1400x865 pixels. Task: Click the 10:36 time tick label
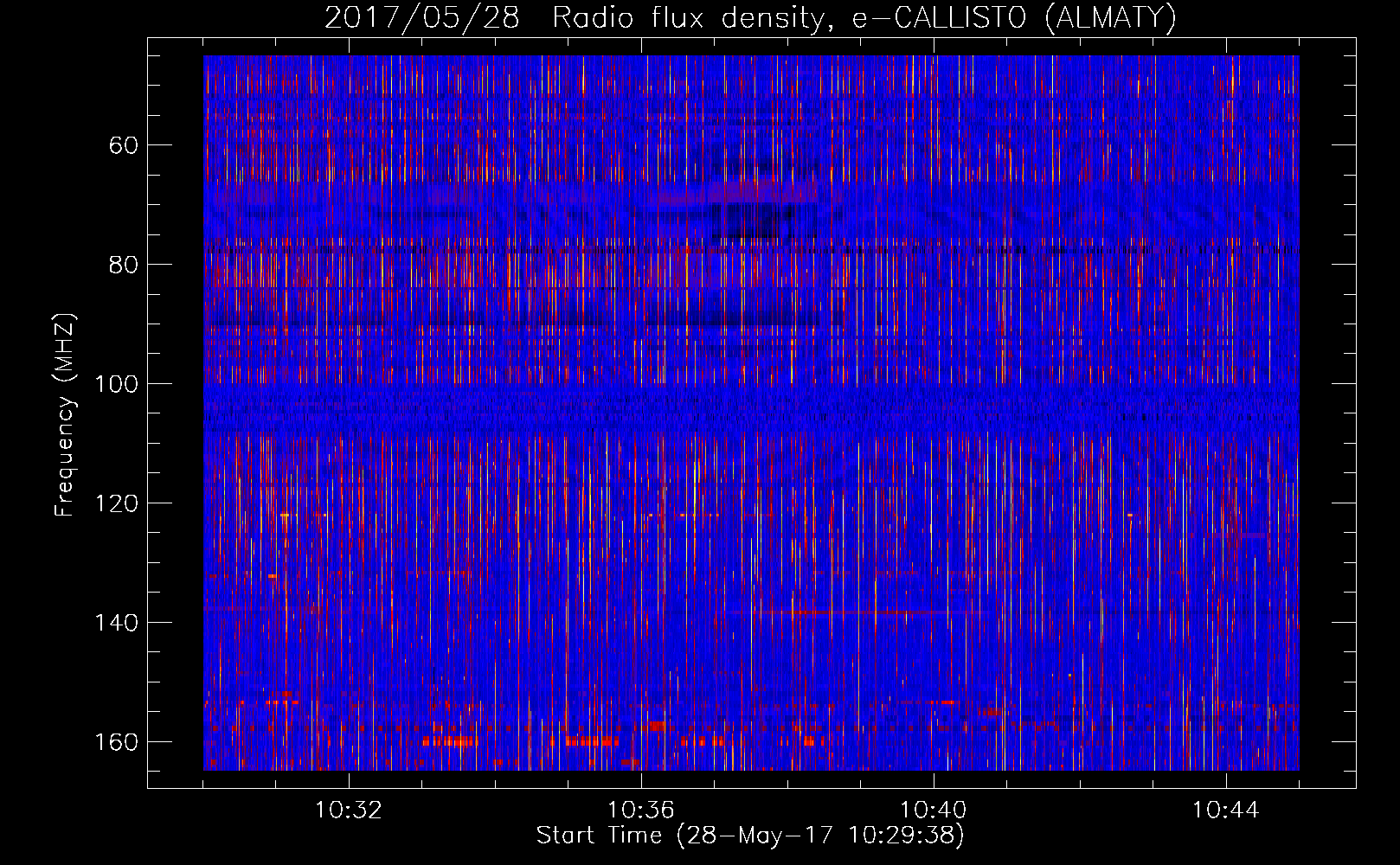click(x=641, y=811)
